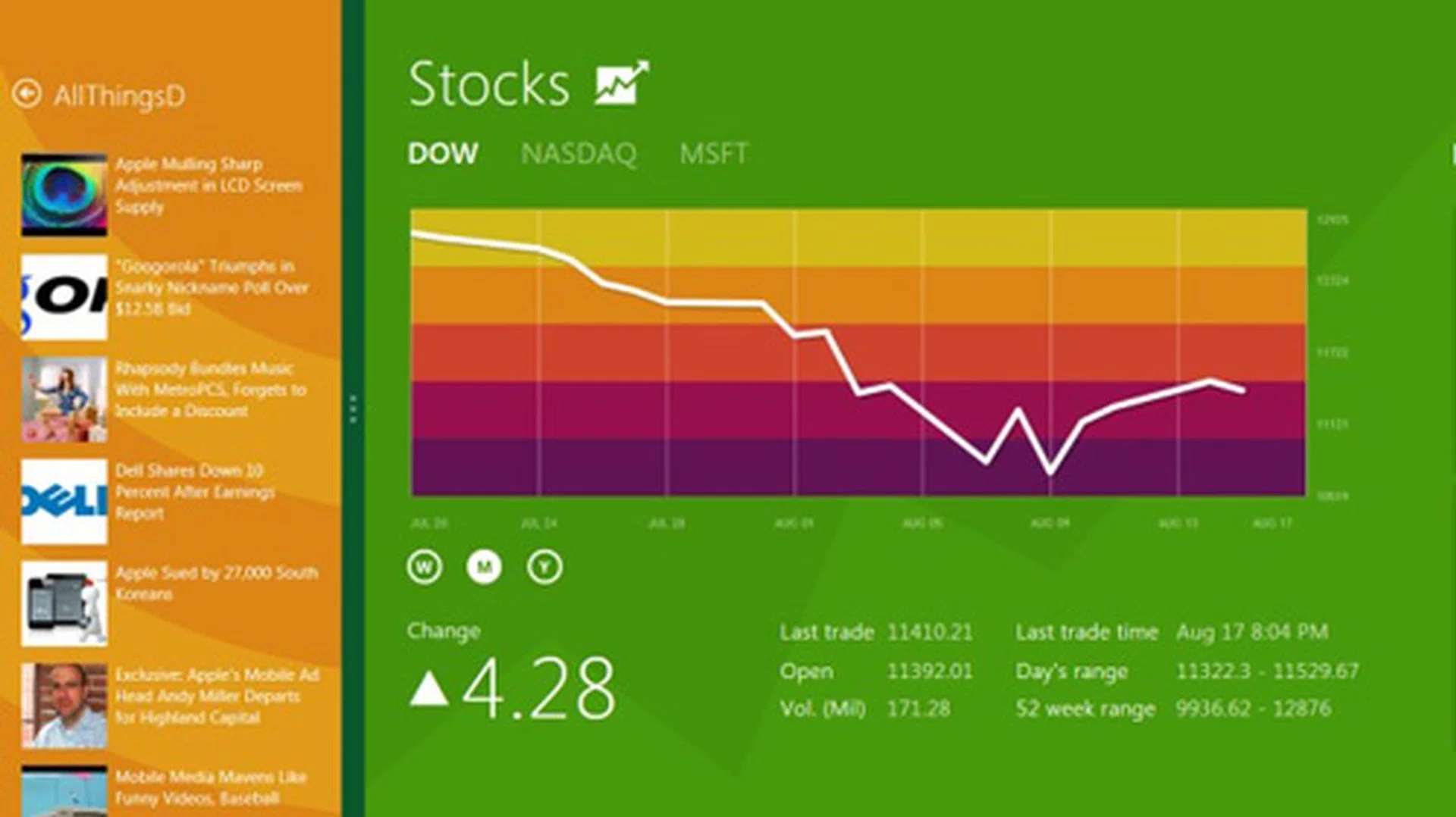
Task: Click the split-view divider handle
Action: [353, 409]
